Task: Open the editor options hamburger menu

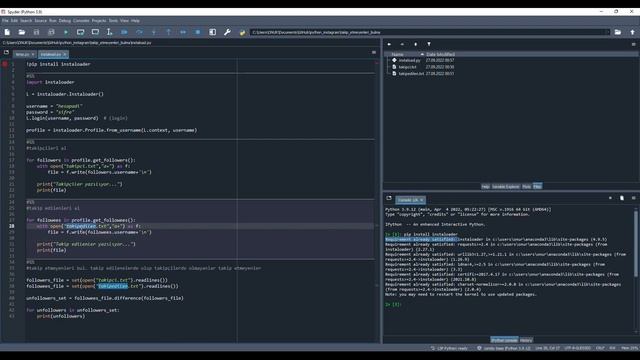Action: tap(374, 52)
